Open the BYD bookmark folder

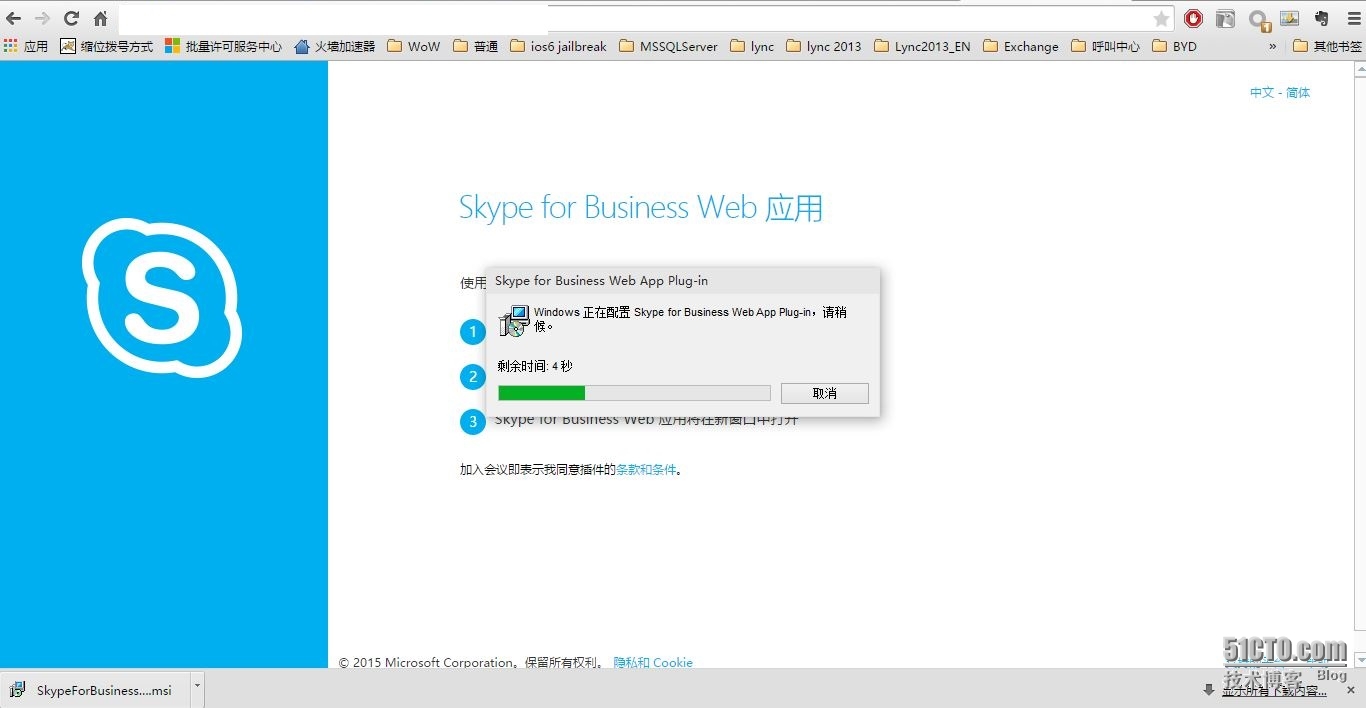click(1174, 46)
